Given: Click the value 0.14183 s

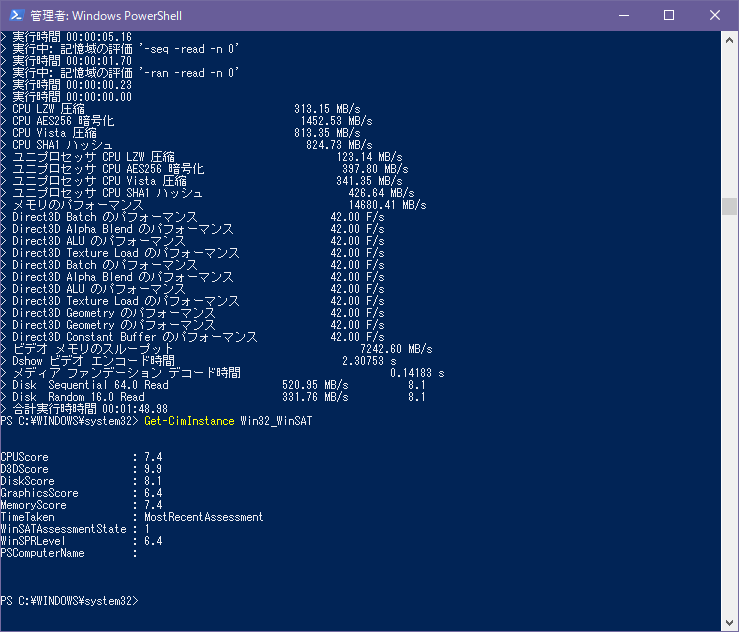Looking at the screenshot, I should pyautogui.click(x=418, y=373).
